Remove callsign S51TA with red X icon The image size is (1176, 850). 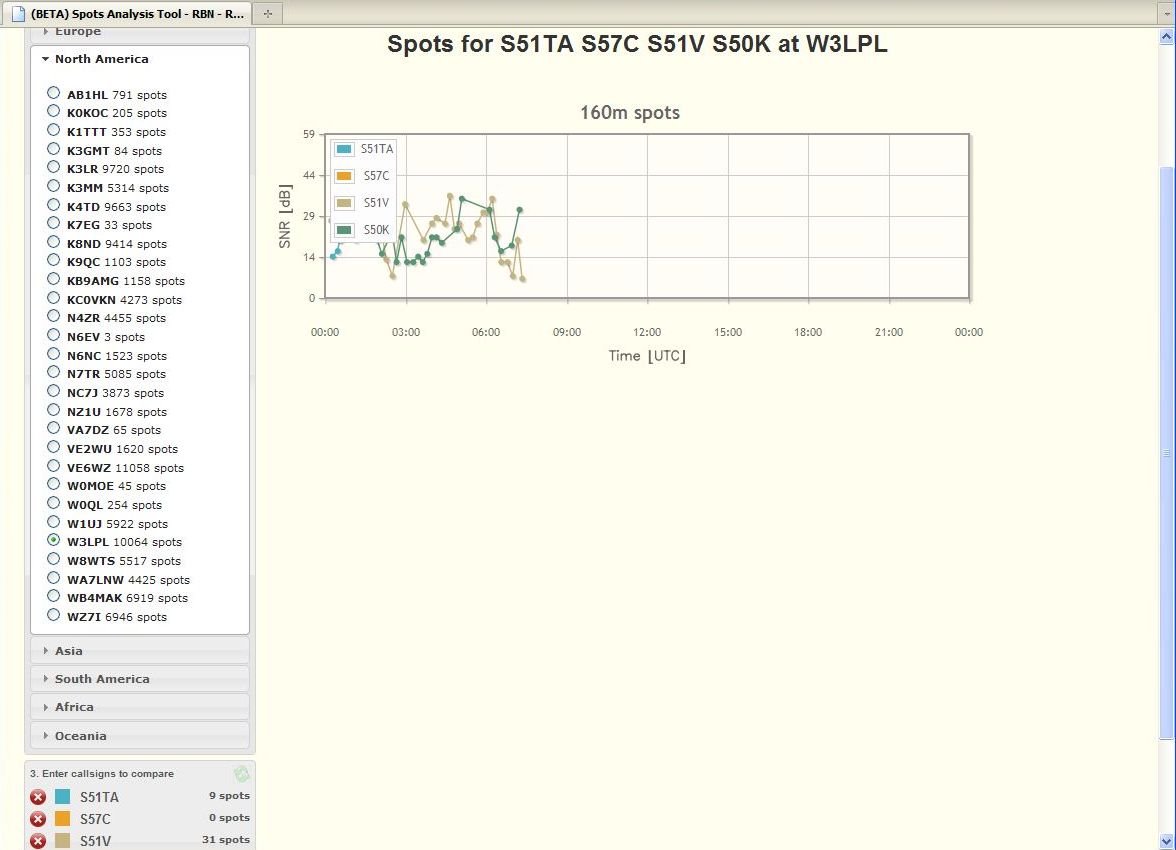coord(38,797)
